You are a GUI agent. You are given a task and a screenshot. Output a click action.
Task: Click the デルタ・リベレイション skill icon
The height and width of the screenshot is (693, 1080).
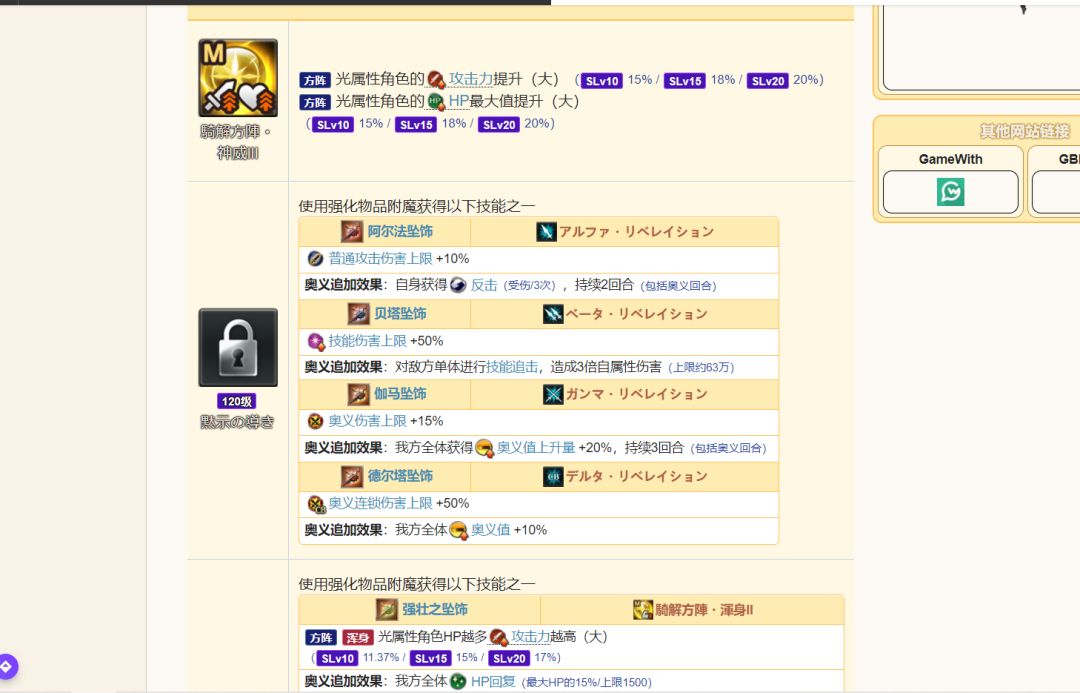click(553, 476)
